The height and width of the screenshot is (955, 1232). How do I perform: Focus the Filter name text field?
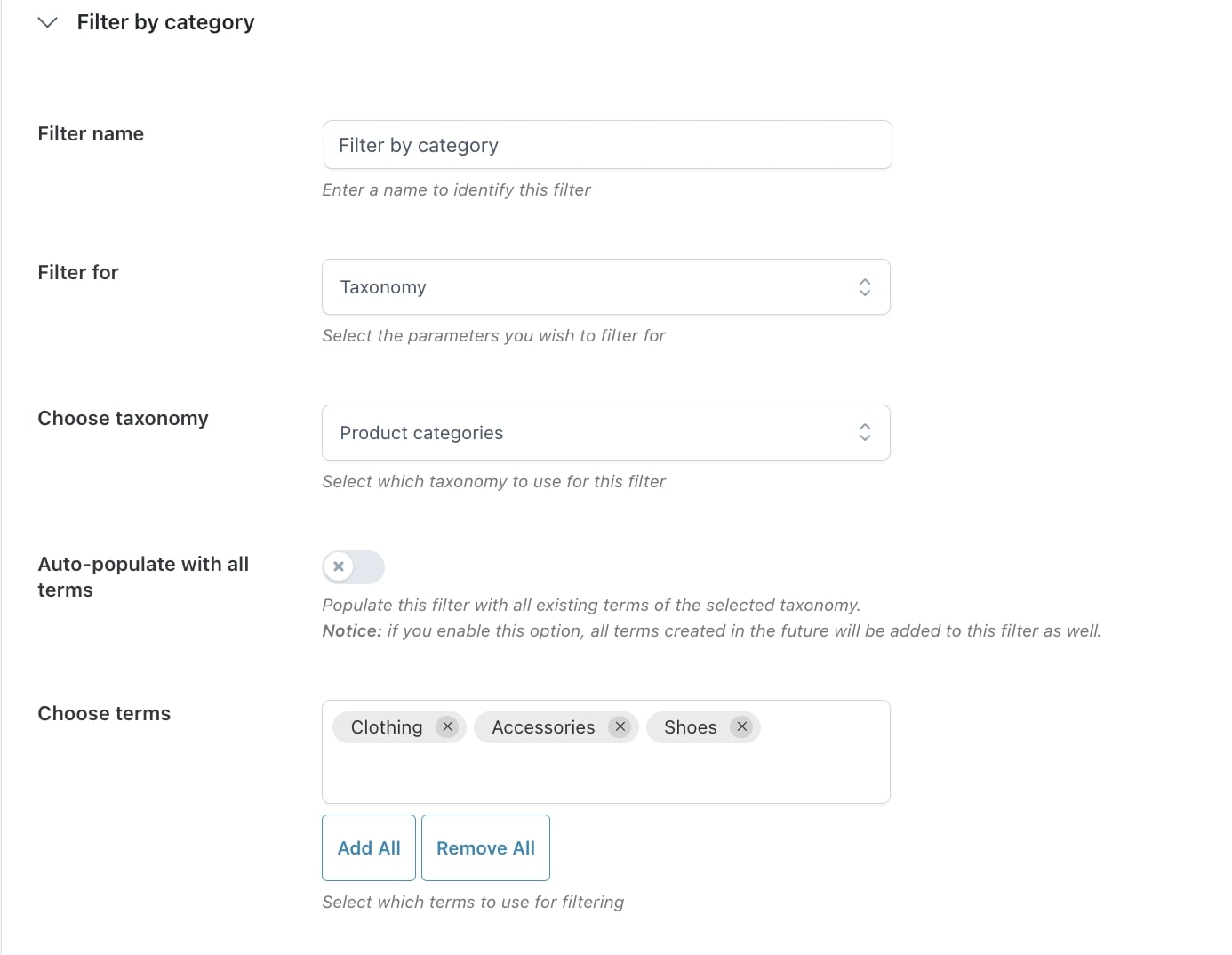click(607, 145)
